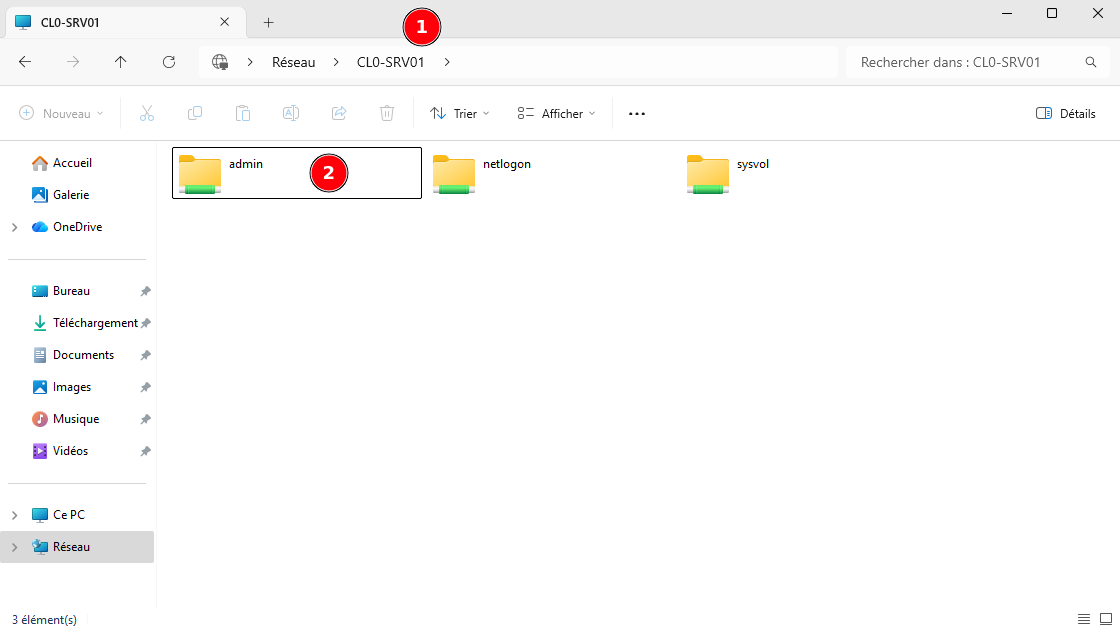Open the three-dots more options menu
Screen dimensions: 1120x631
pyautogui.click(x=636, y=114)
